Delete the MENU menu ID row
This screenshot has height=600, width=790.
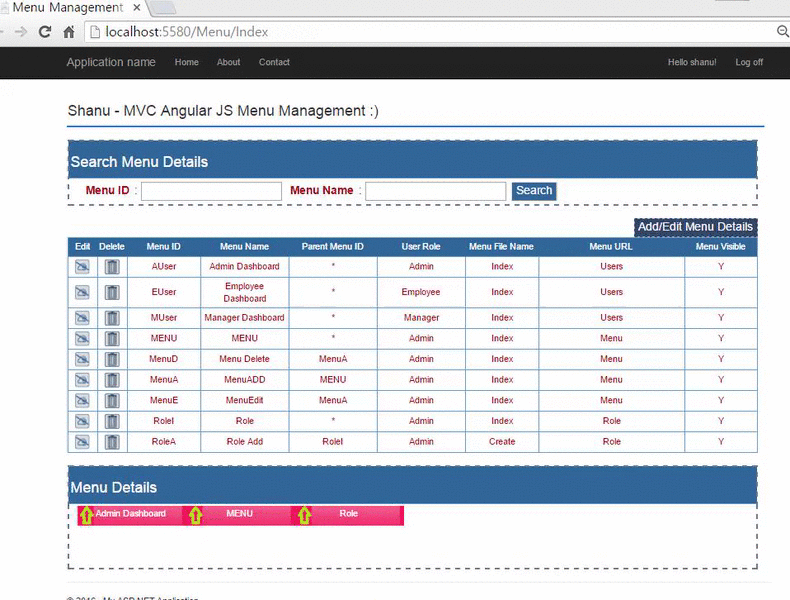pyautogui.click(x=112, y=339)
